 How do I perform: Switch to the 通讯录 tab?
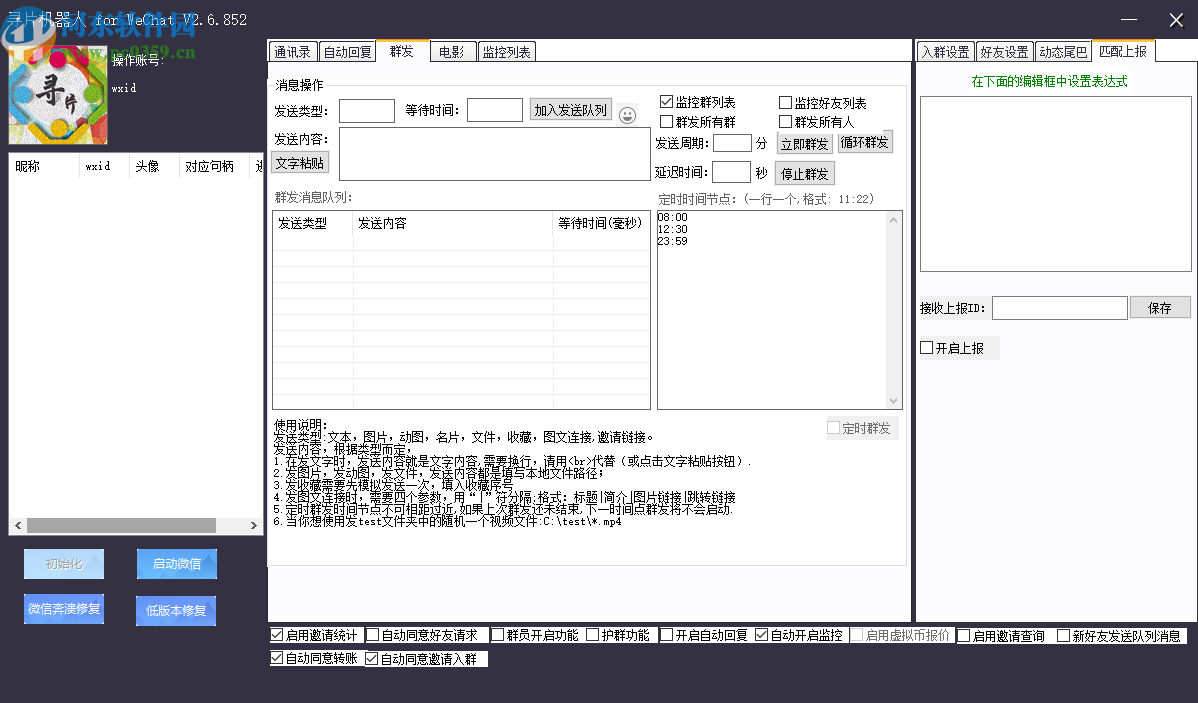(292, 50)
